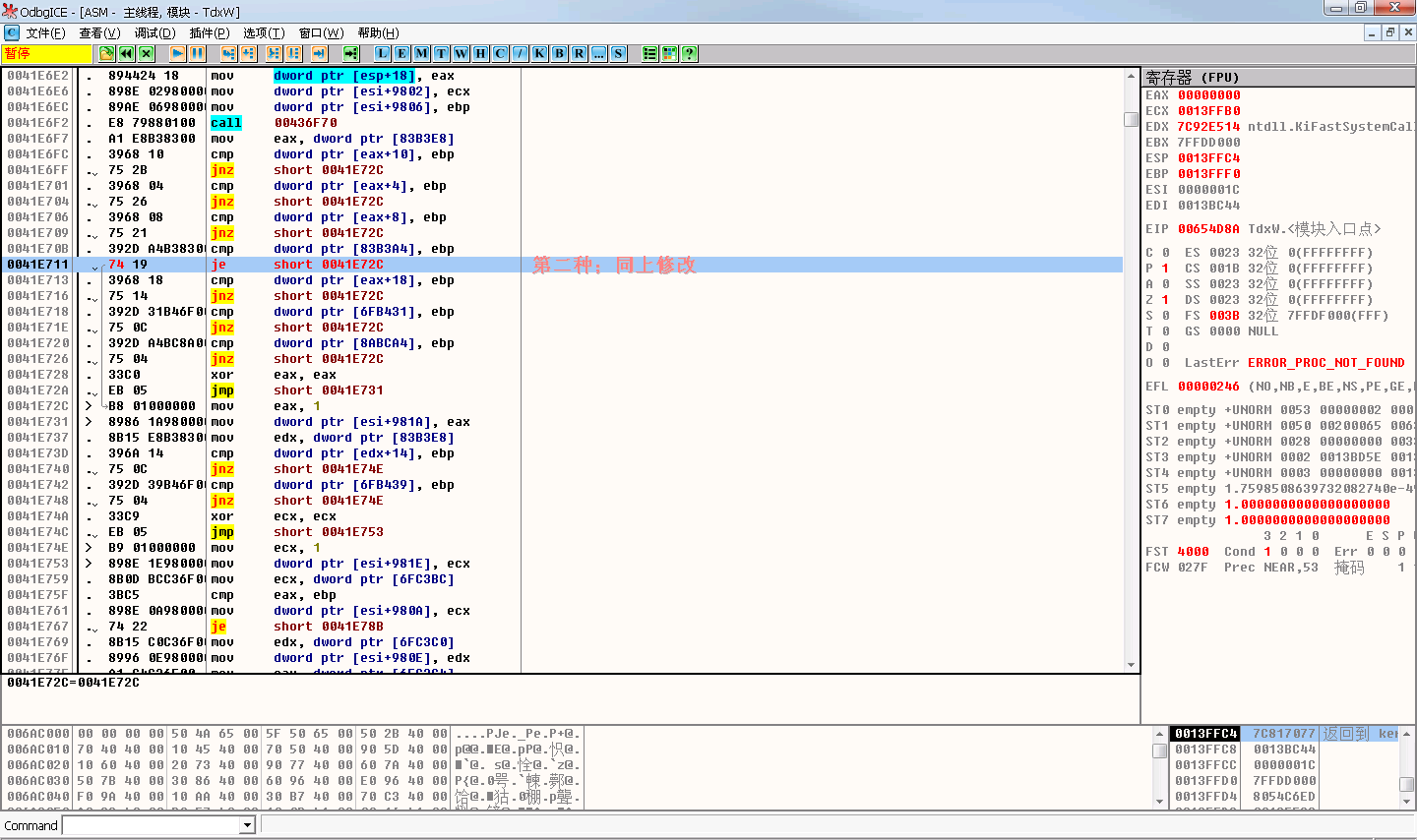Click the Step into toolbar icon
Screen dimensions: 1417x840
click(x=229, y=53)
